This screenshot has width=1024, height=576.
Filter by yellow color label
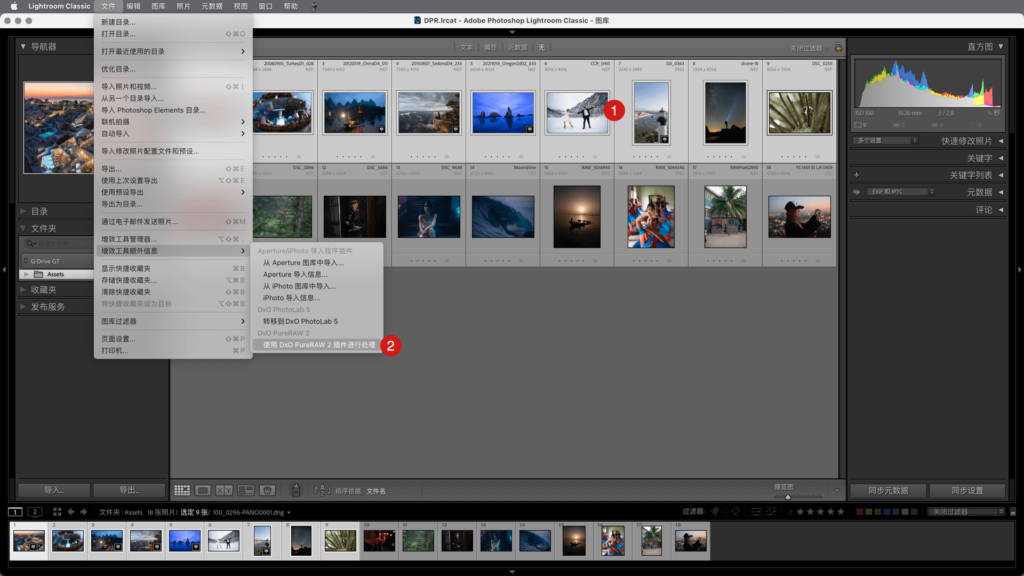tap(869, 512)
